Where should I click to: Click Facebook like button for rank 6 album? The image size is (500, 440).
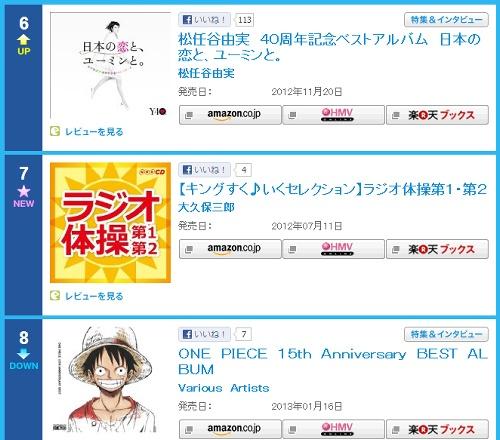204,20
